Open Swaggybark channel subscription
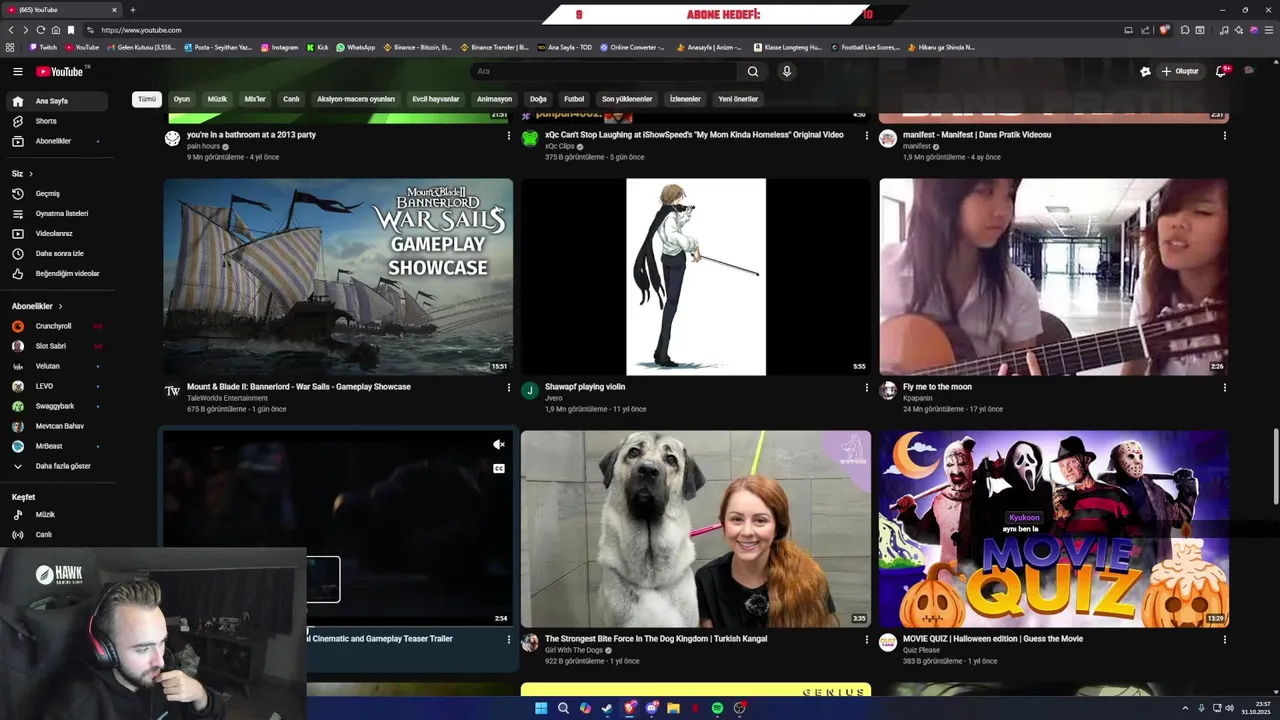This screenshot has width=1280, height=720. 59,406
